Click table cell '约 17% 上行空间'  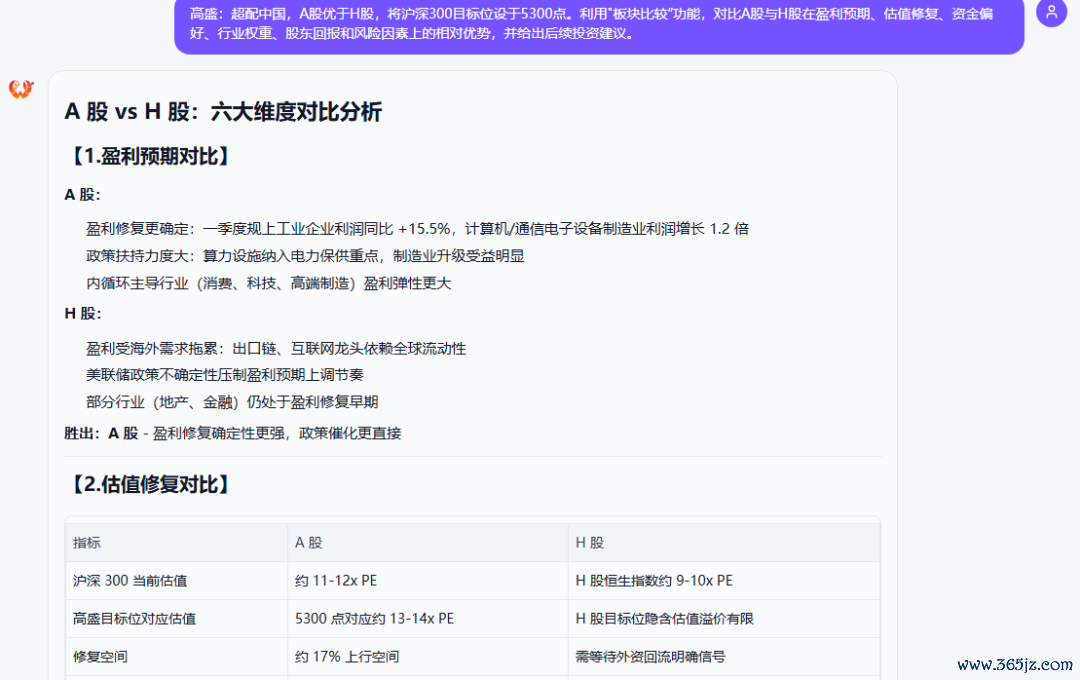[428, 657]
